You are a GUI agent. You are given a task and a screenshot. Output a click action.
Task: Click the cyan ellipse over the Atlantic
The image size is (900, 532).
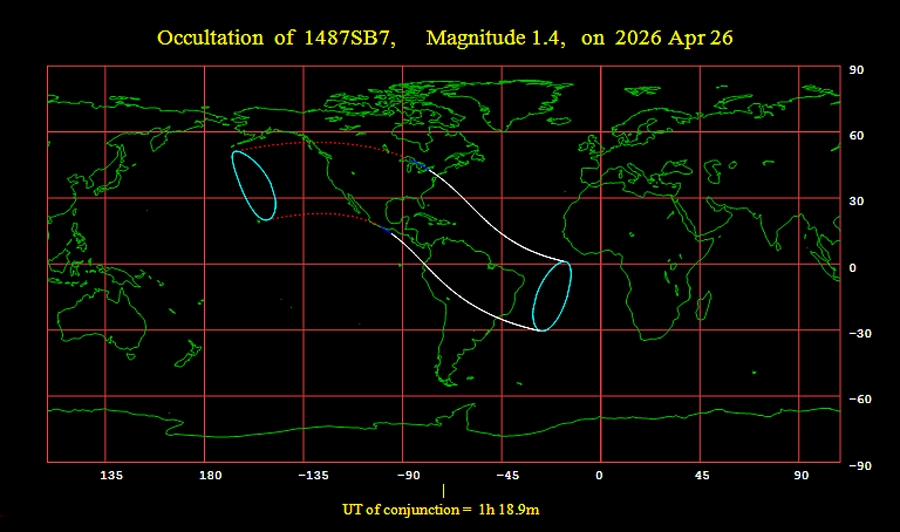pyautogui.click(x=551, y=296)
